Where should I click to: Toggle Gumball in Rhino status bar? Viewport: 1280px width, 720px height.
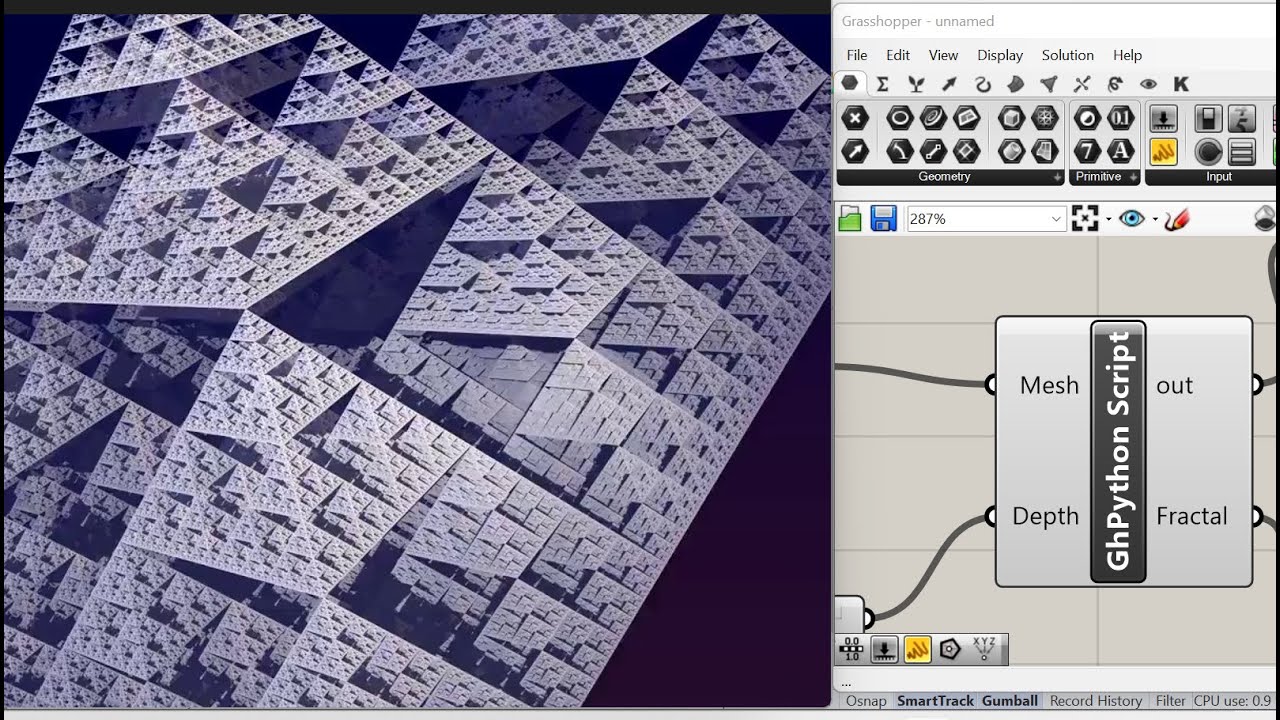point(1010,701)
